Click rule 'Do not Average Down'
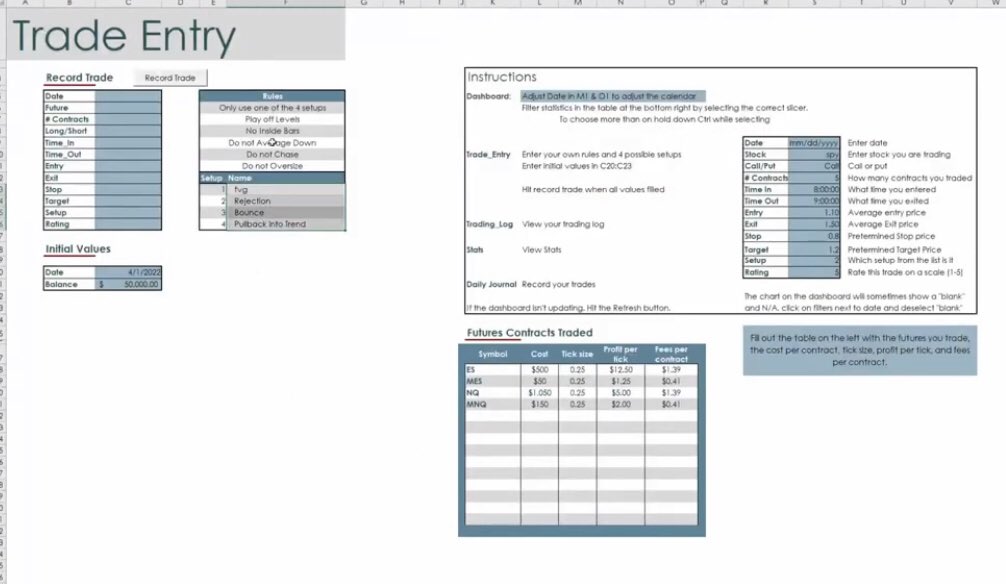The height and width of the screenshot is (584, 1006). (272, 142)
